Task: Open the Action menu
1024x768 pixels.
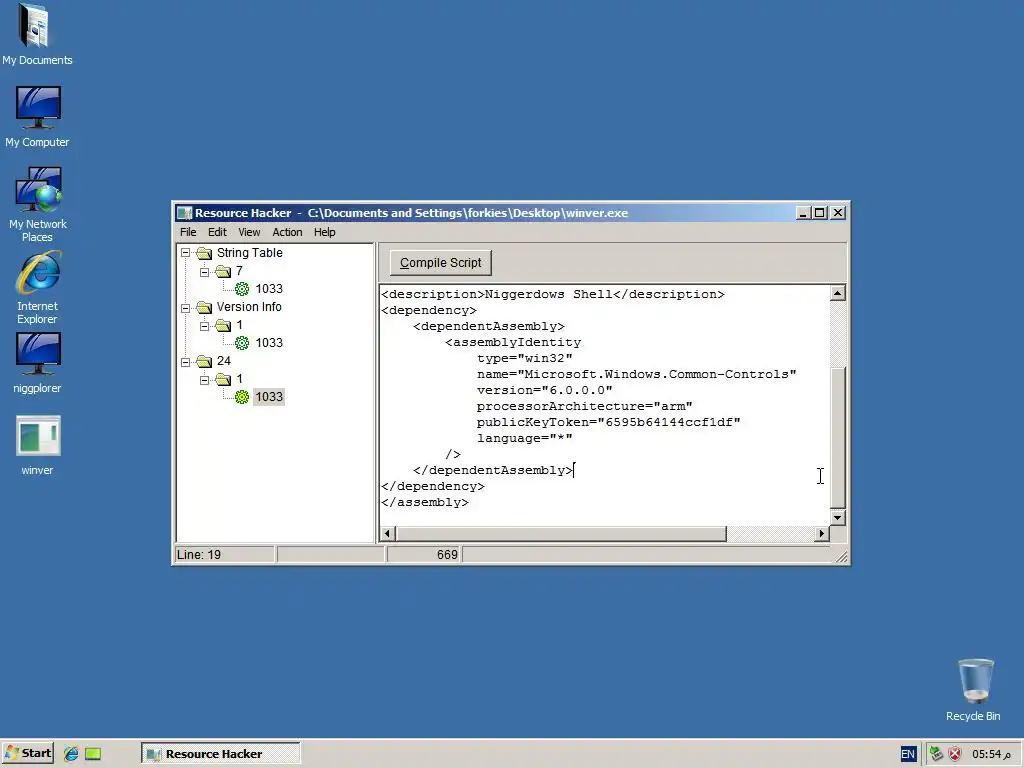Action: pyautogui.click(x=287, y=232)
